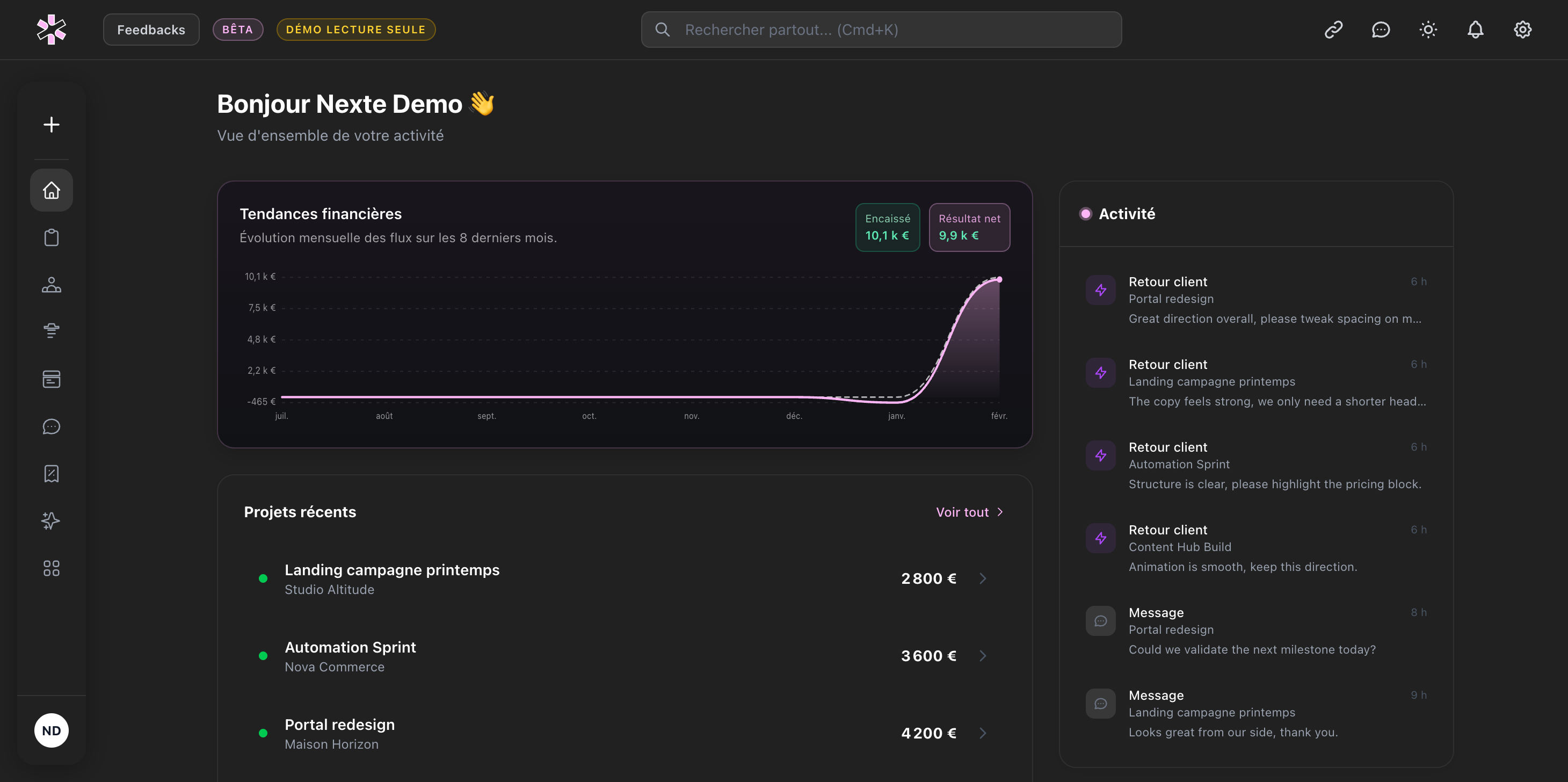1568x782 pixels.
Task: Expand Portal redesign project row chevron
Action: (983, 733)
